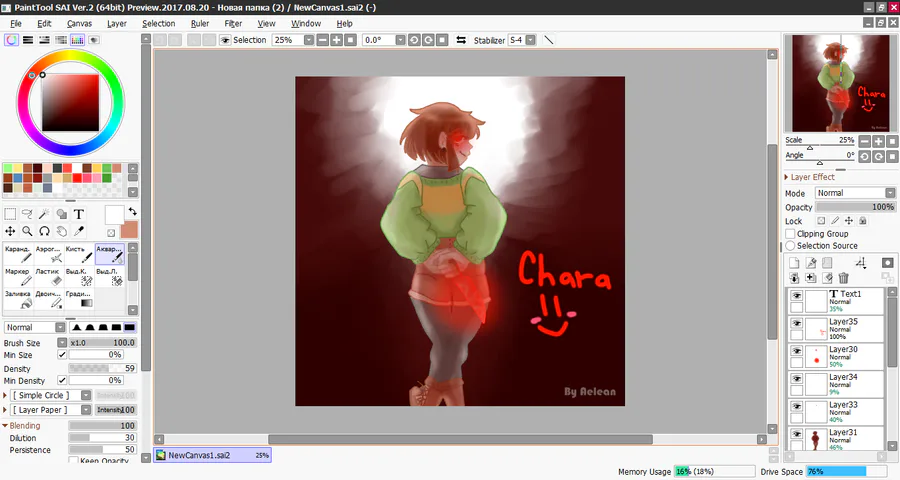This screenshot has width=900, height=480.
Task: Enable the Clipping Group checkbox
Action: [x=790, y=234]
